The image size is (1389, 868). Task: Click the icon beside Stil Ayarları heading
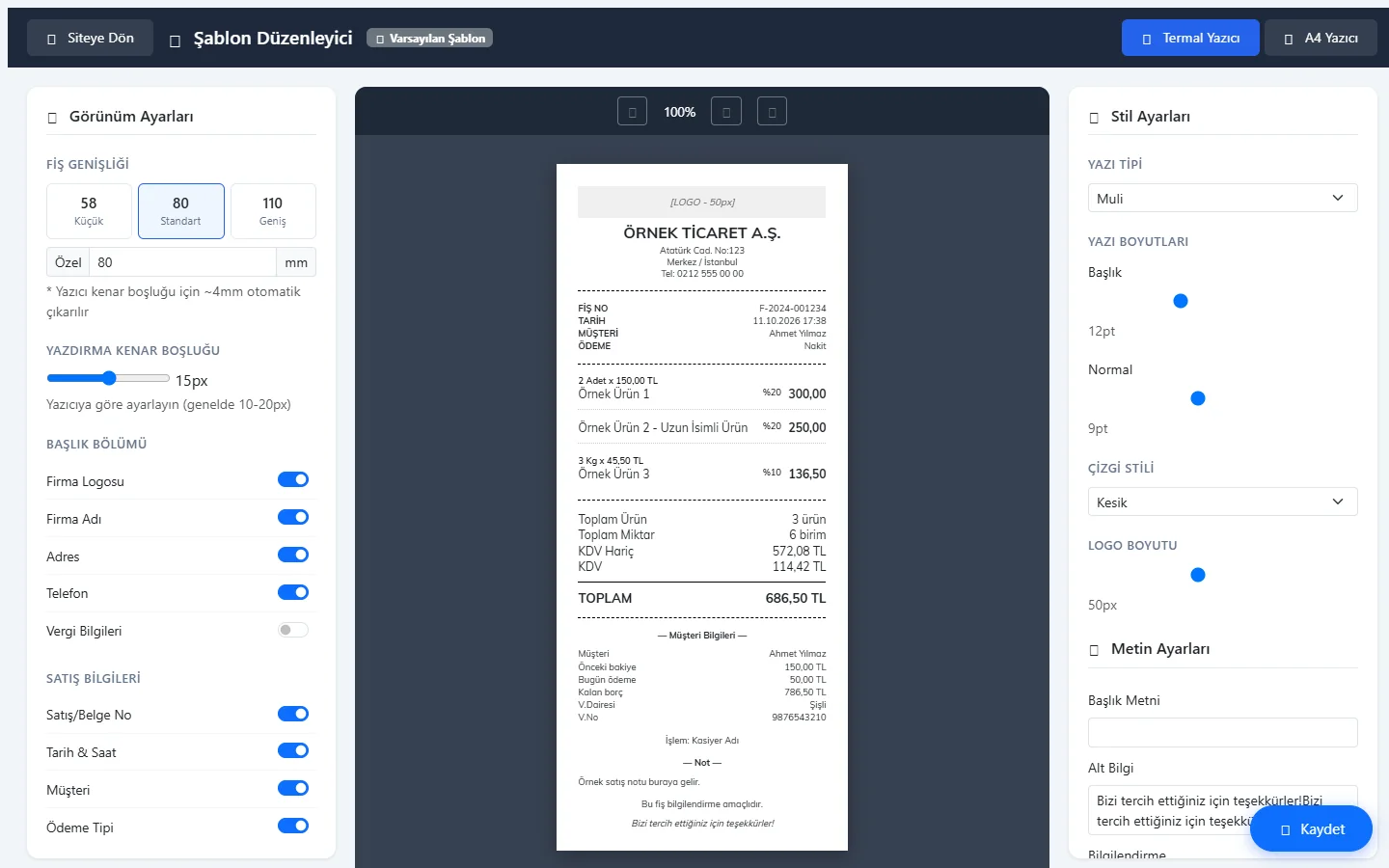click(x=1094, y=118)
